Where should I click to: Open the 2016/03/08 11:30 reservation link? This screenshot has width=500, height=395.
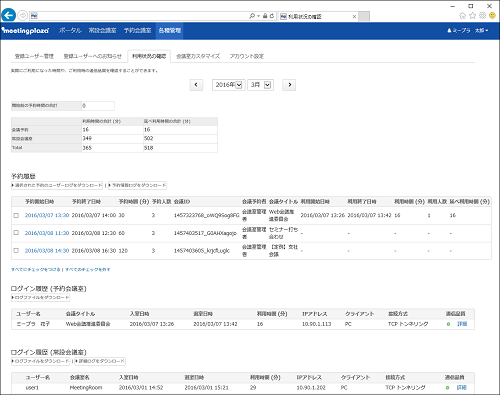[x=47, y=233]
